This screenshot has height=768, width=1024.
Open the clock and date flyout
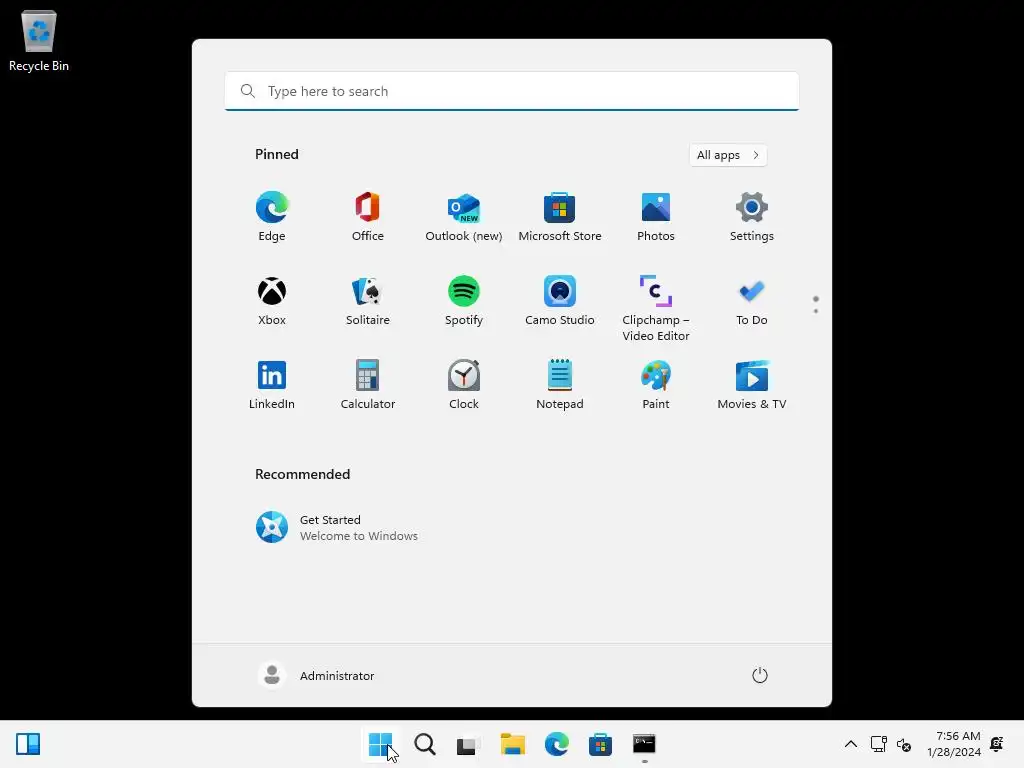[953, 744]
